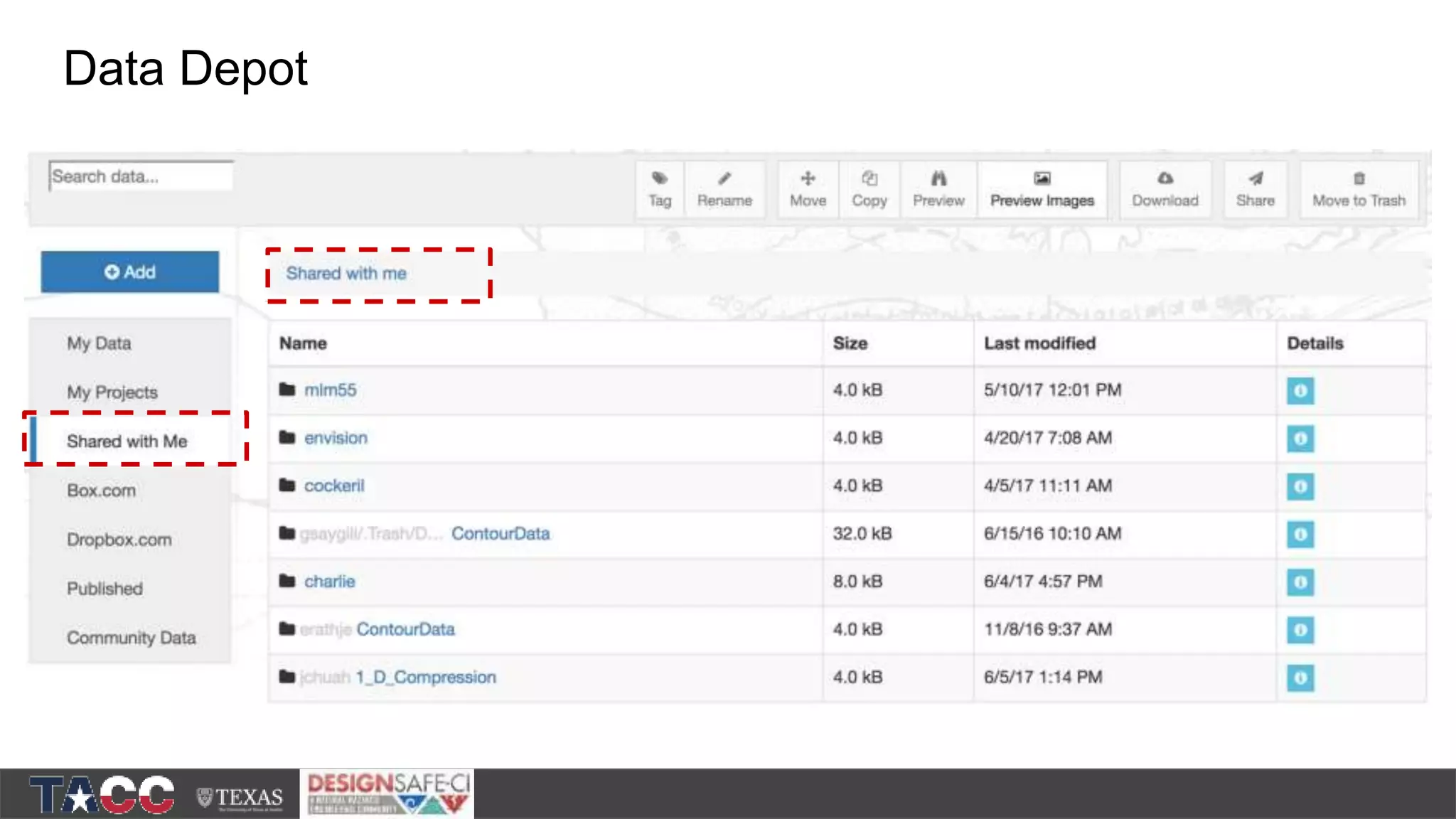Click the Preview binoculars icon

938,179
